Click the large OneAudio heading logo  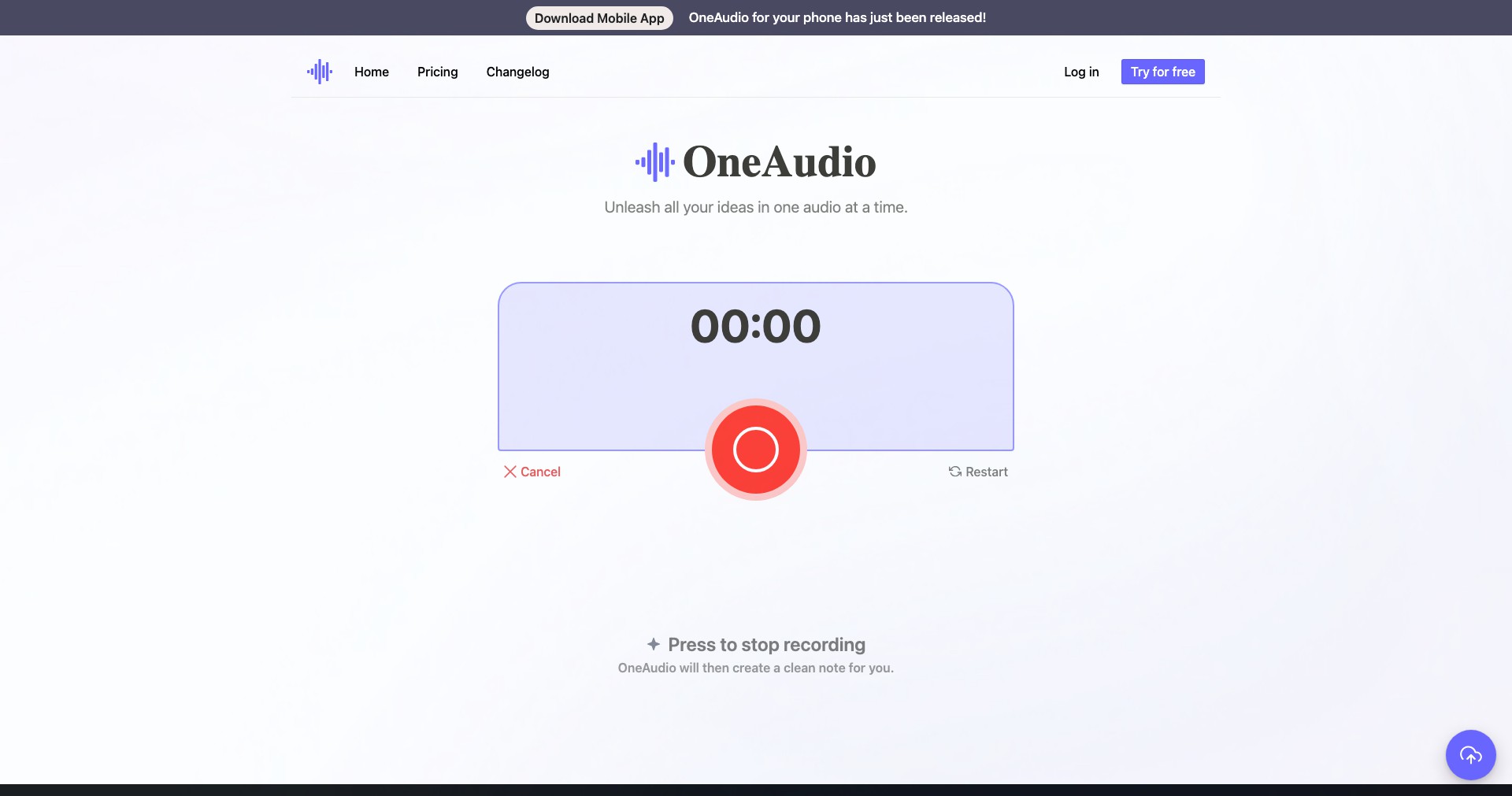pos(756,162)
